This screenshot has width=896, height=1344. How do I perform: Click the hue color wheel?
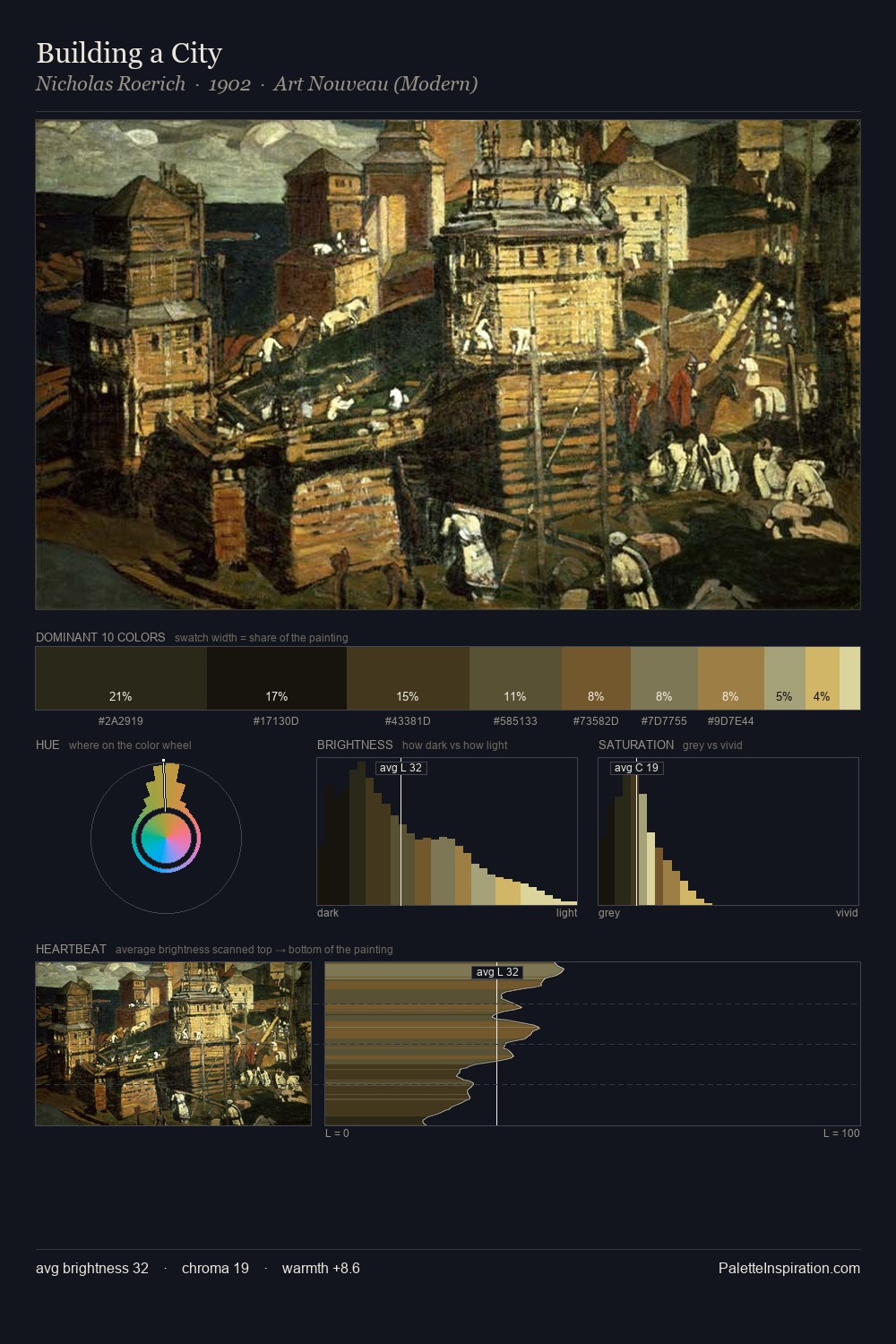(x=166, y=839)
